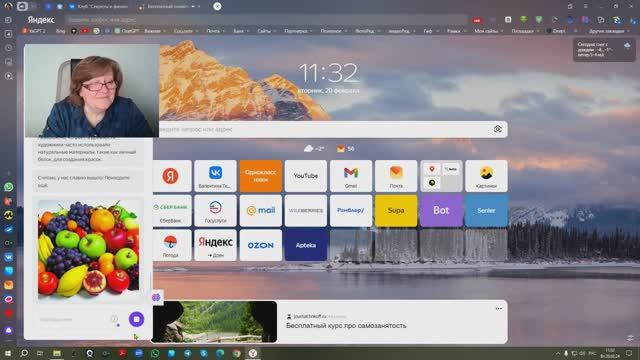Open the @mail tile

point(261,211)
